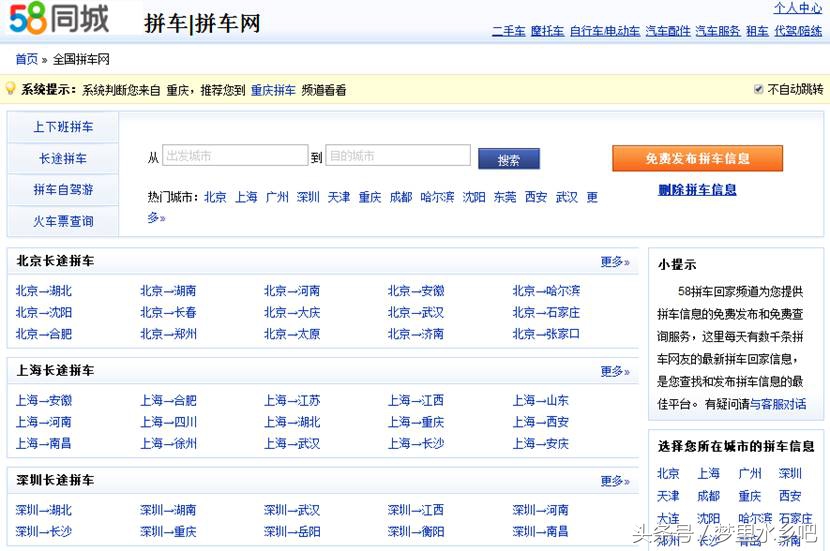Open 汽车服务 in the top navigation
The image size is (830, 551).
point(718,31)
